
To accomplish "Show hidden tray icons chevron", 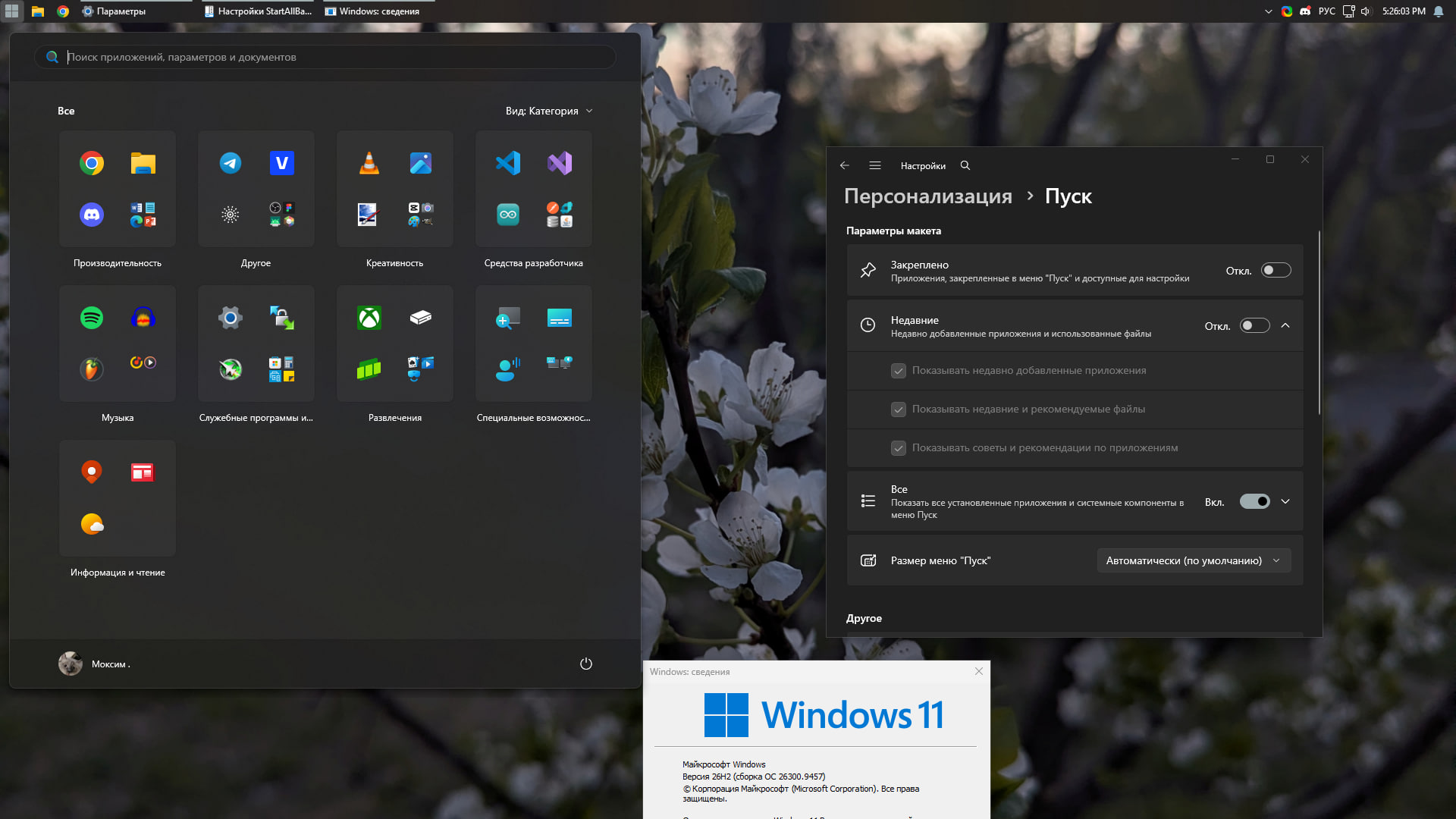I will click(x=1269, y=11).
